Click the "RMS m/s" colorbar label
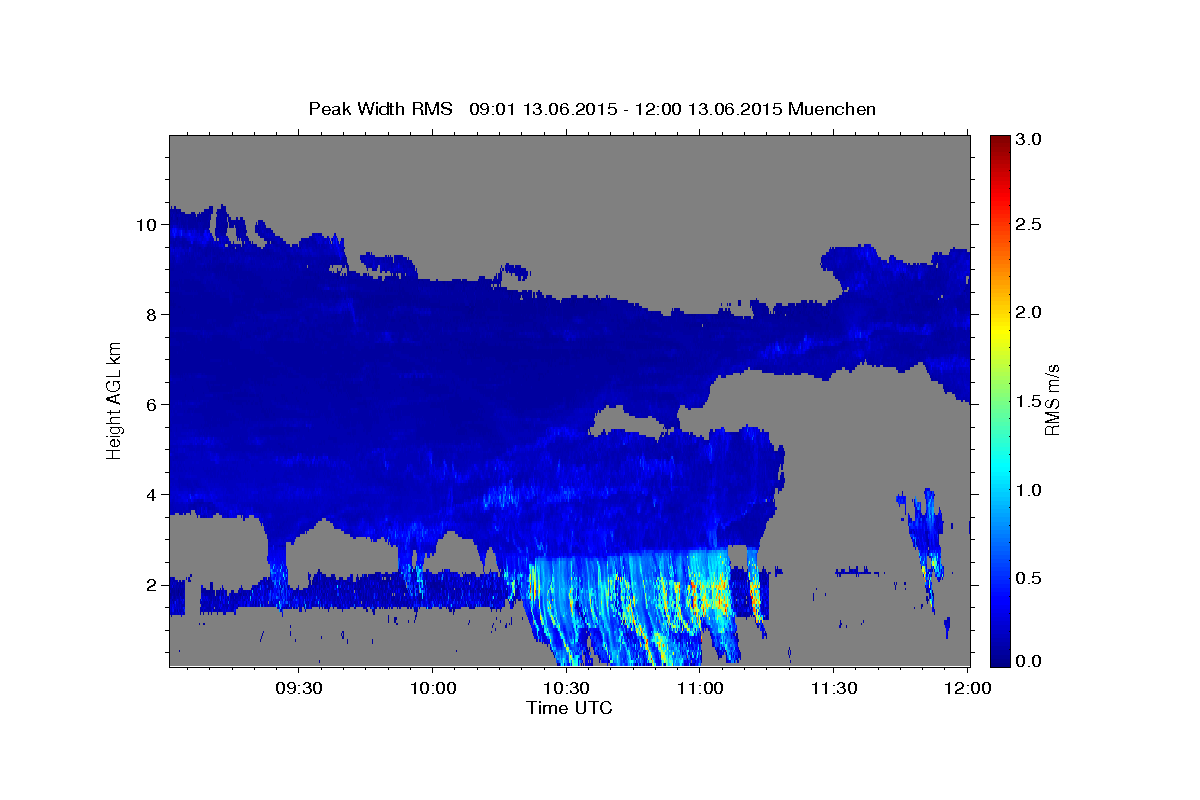This screenshot has height=800, width=1200. 1052,399
